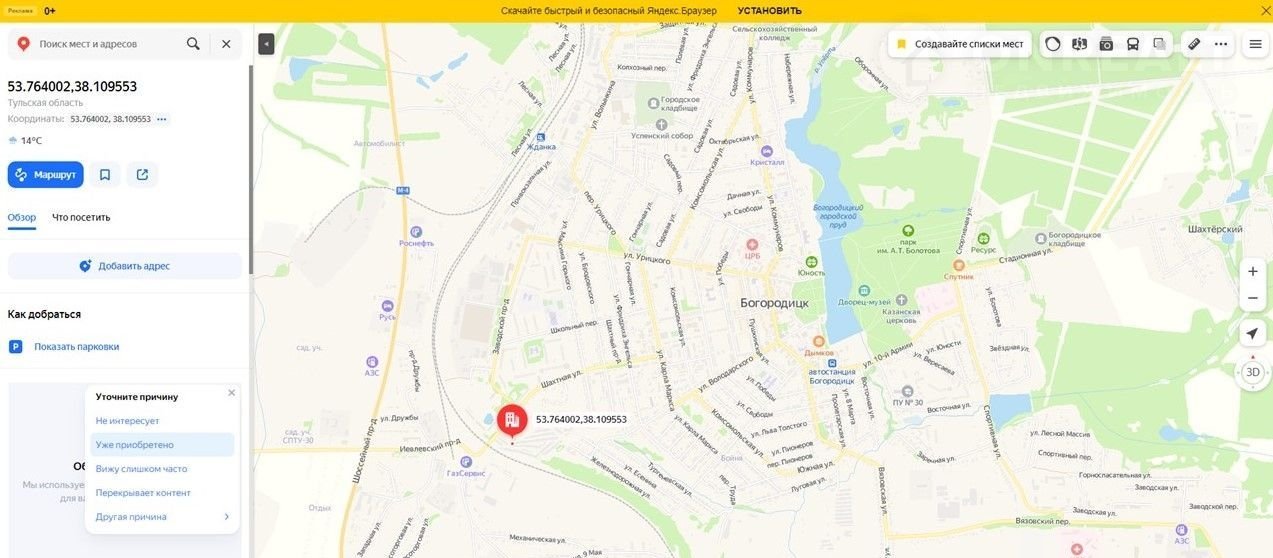This screenshot has height=558, width=1273.
Task: Click the search magnifier icon
Action: [193, 44]
